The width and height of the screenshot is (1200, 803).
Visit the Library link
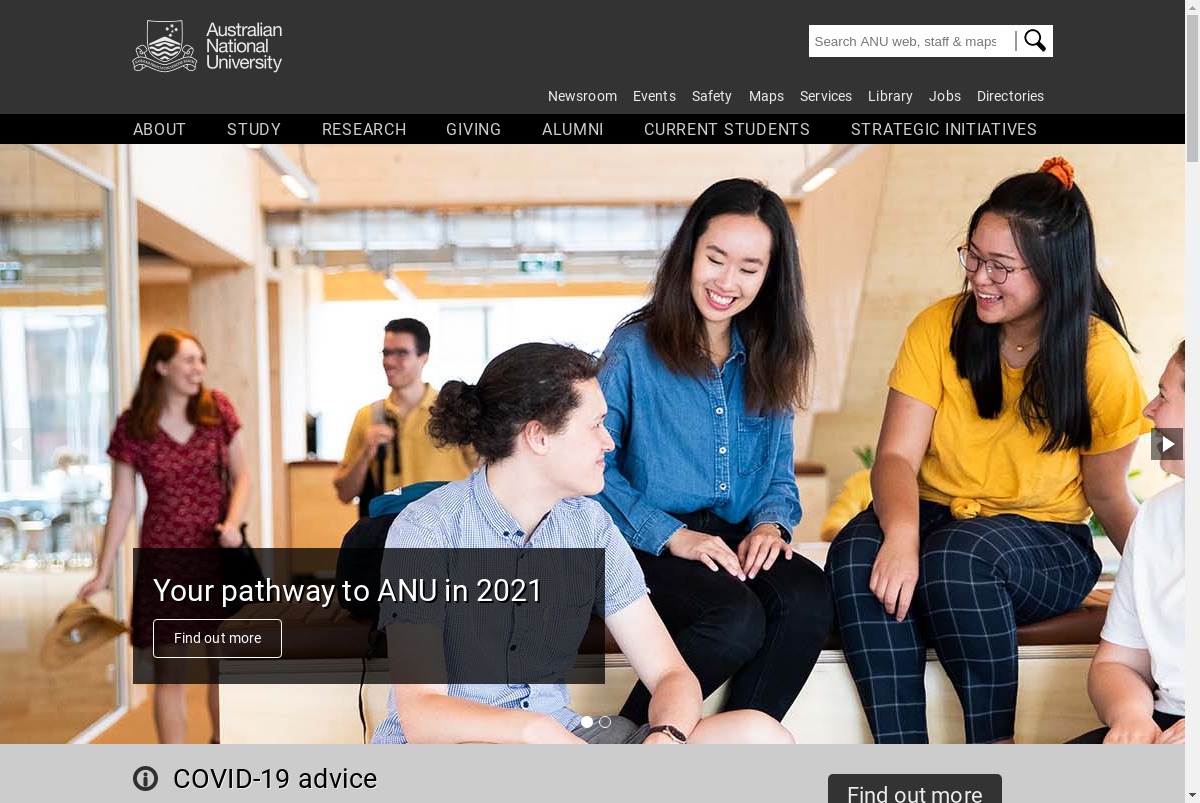click(890, 96)
